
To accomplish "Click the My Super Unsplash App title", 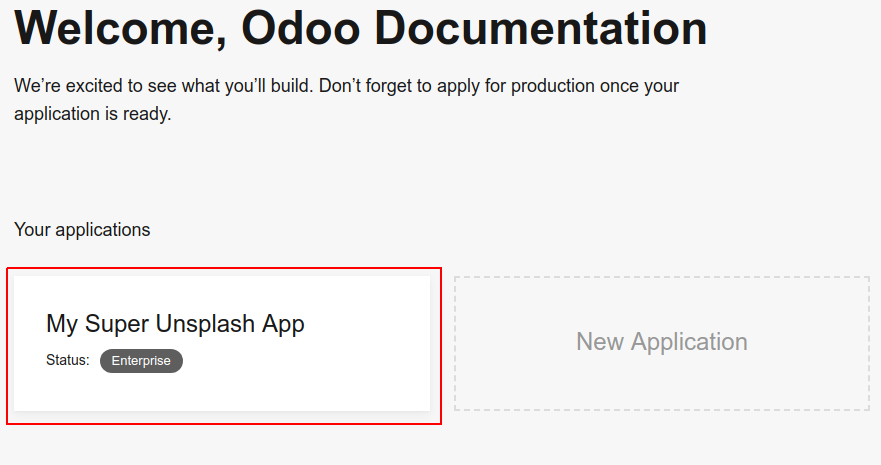I will (175, 324).
